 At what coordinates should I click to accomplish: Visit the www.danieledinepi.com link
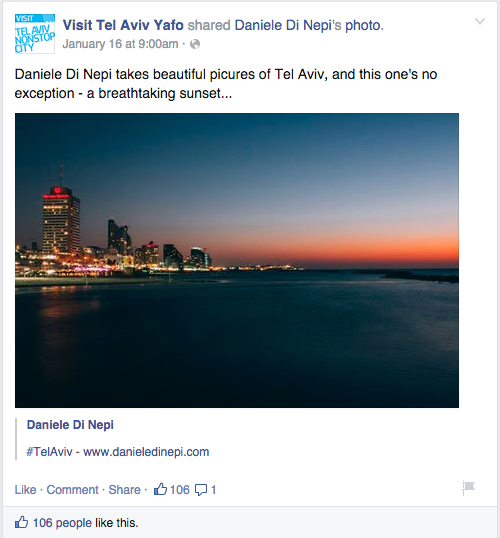coord(146,452)
